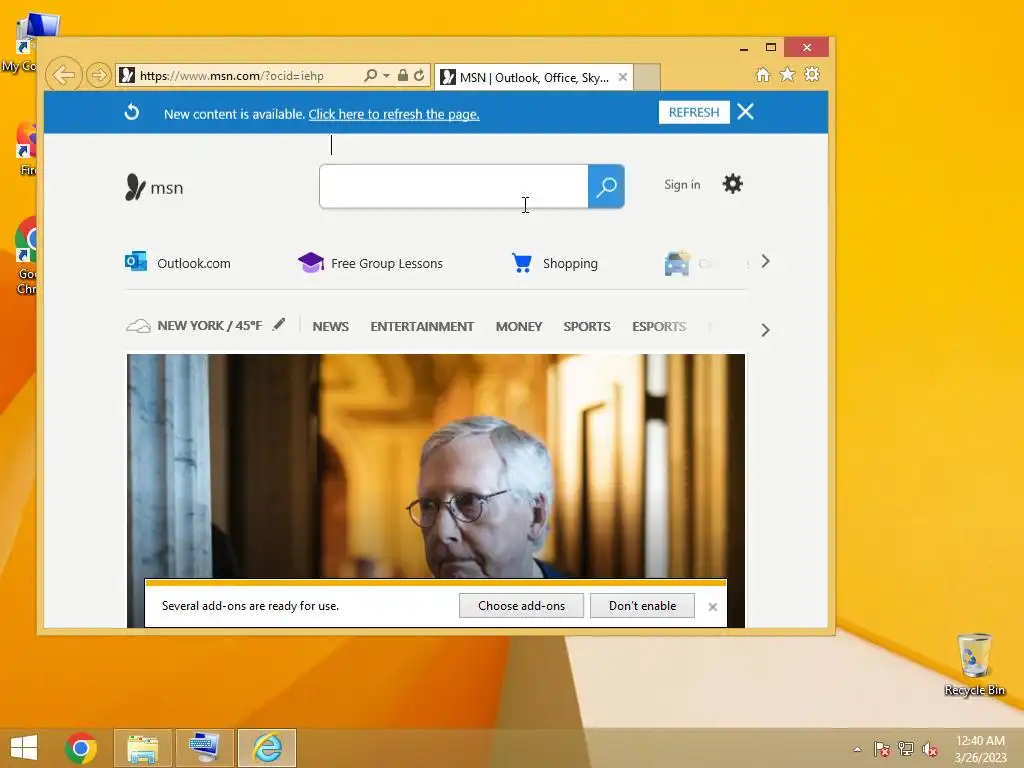Select the Firefox desktop shortcut
This screenshot has width=1024, height=768.
[x=26, y=149]
